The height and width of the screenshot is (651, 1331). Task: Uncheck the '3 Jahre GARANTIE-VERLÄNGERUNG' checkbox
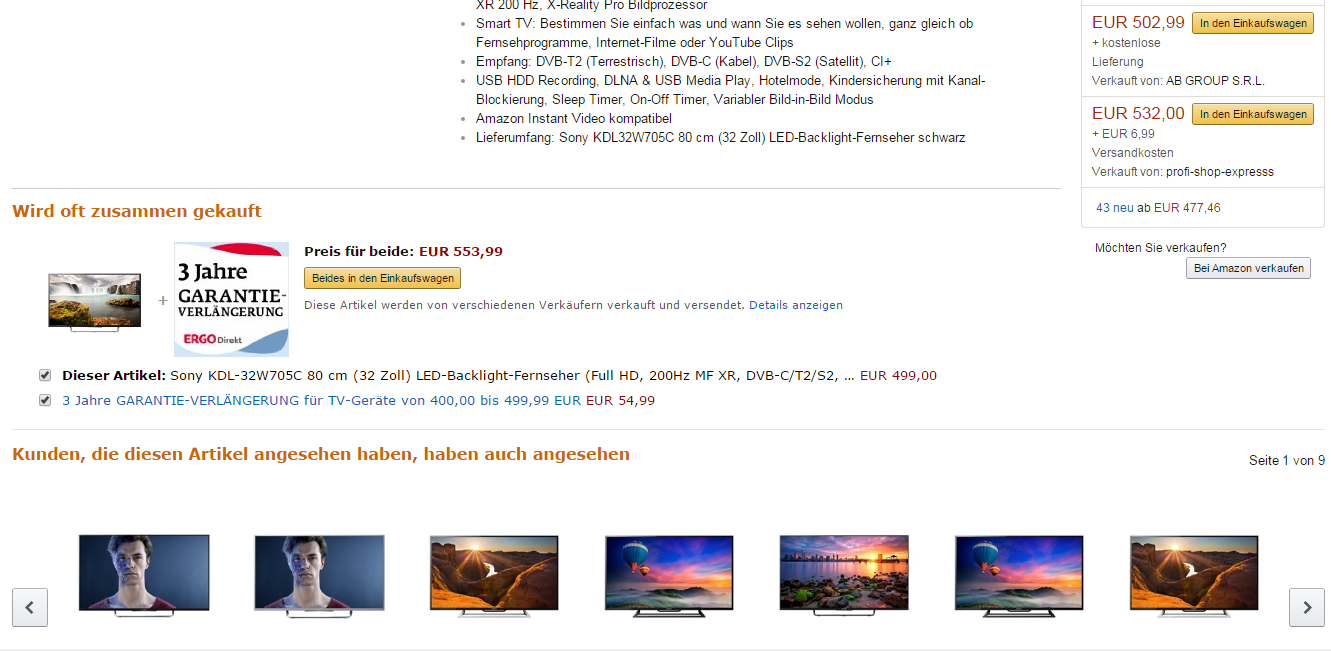coord(45,399)
